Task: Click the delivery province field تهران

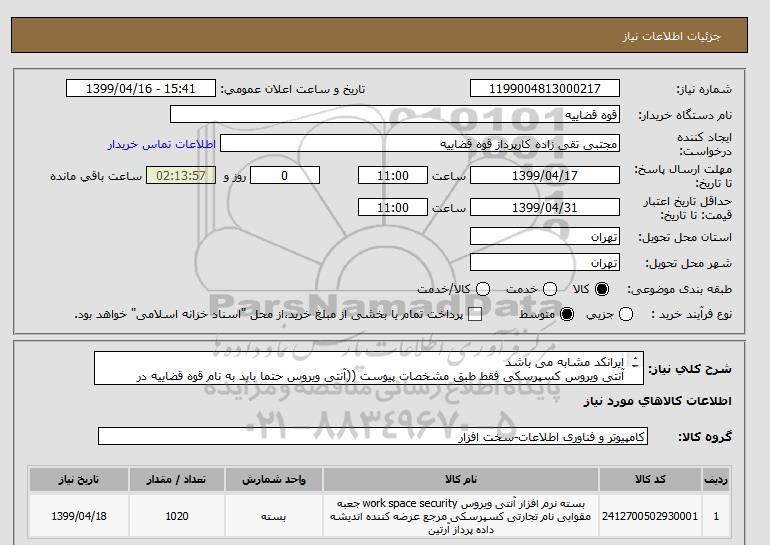Action: tap(545, 236)
